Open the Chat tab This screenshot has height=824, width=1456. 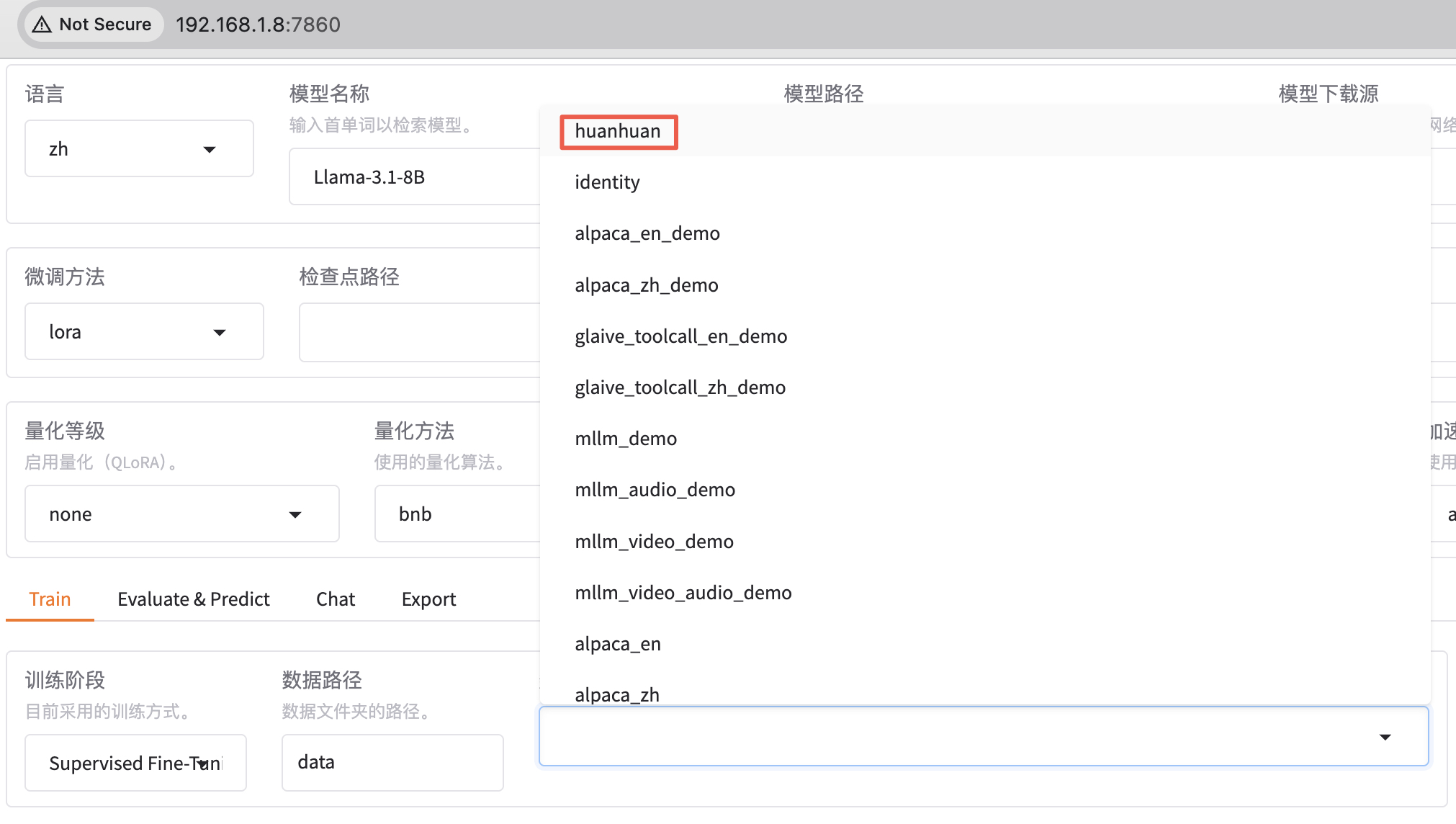[x=335, y=599]
